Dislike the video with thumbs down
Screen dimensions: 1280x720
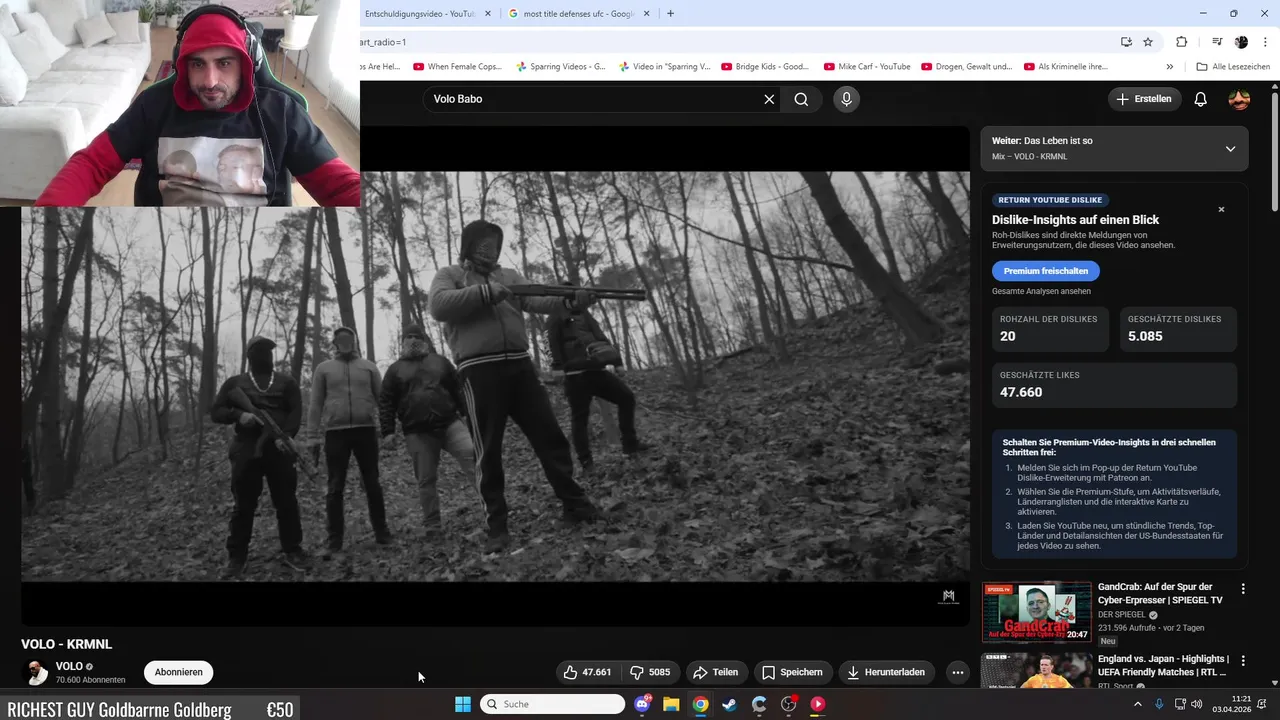(x=649, y=672)
